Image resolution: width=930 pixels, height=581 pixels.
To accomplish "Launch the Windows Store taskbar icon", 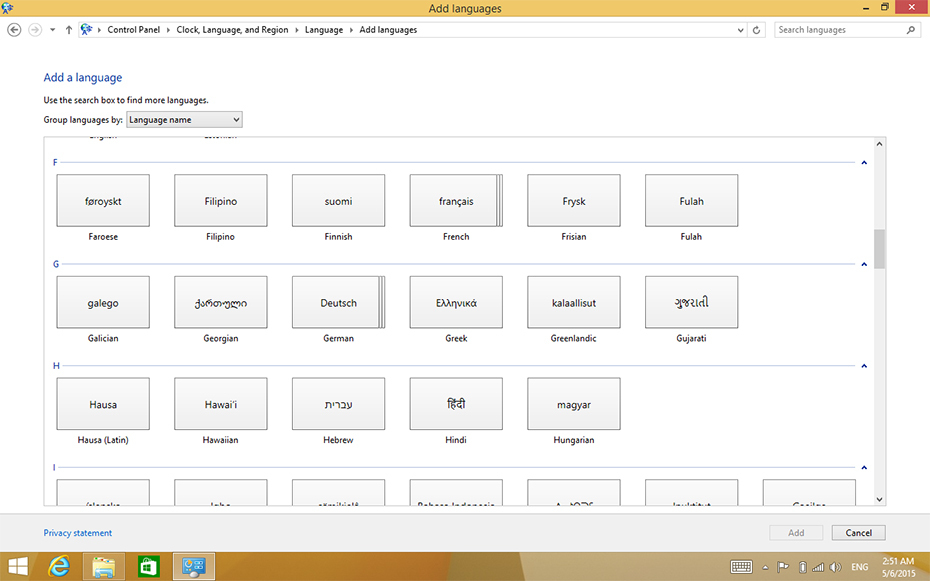I will [148, 566].
